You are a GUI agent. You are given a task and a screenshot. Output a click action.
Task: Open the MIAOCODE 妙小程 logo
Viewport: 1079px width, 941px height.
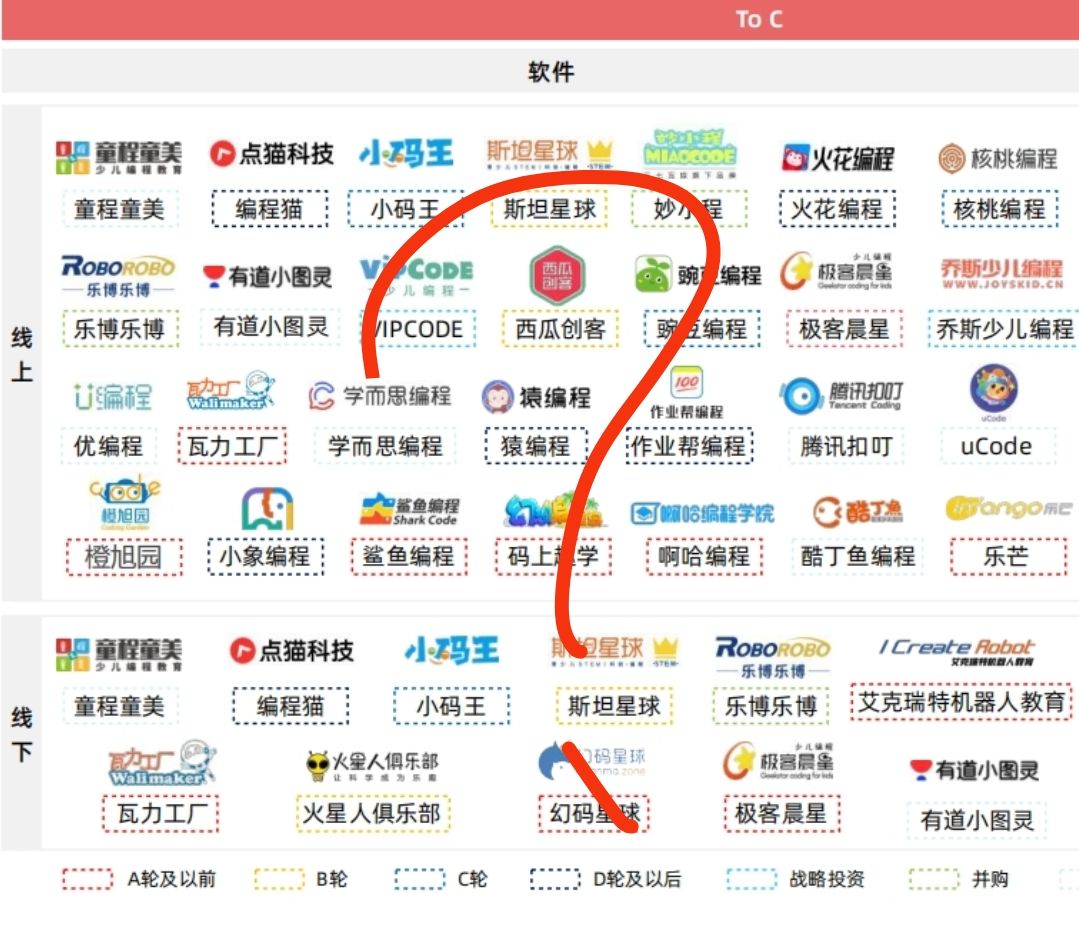(689, 153)
